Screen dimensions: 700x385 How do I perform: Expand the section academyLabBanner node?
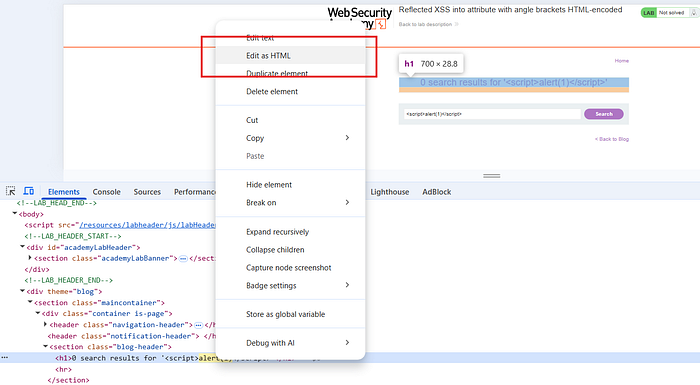(x=30, y=258)
